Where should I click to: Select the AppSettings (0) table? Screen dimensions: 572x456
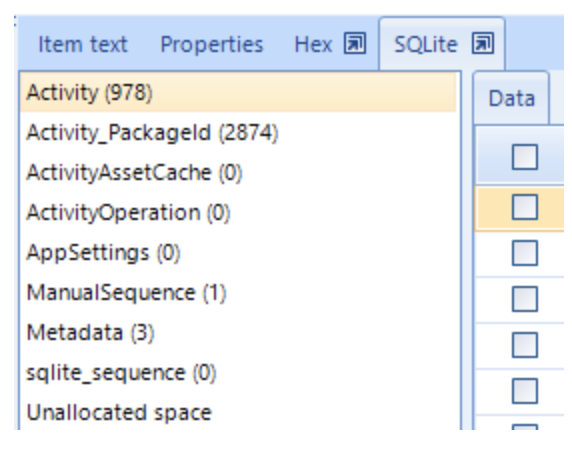click(238, 252)
